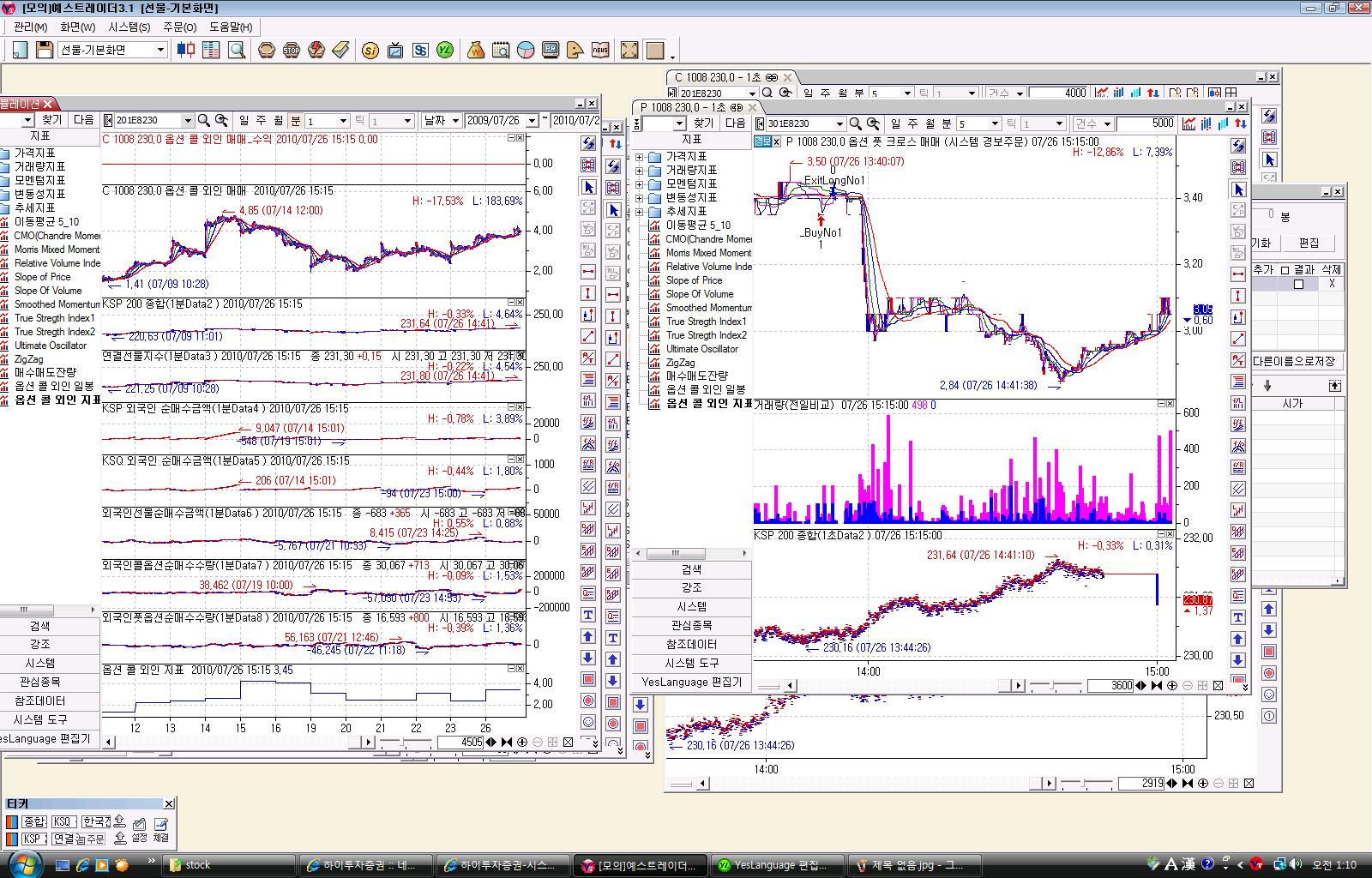Open the 관리(M) menu
This screenshot has width=1372, height=878.
point(29,27)
